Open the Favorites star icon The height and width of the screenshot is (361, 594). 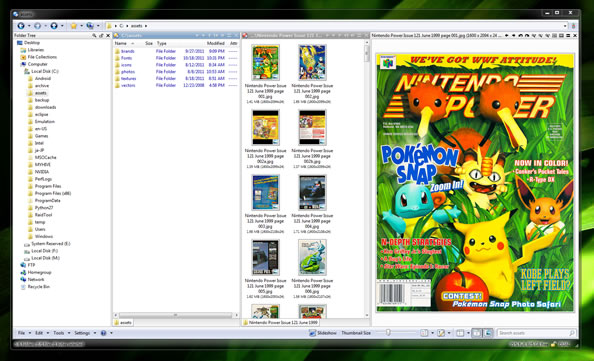coord(74,26)
